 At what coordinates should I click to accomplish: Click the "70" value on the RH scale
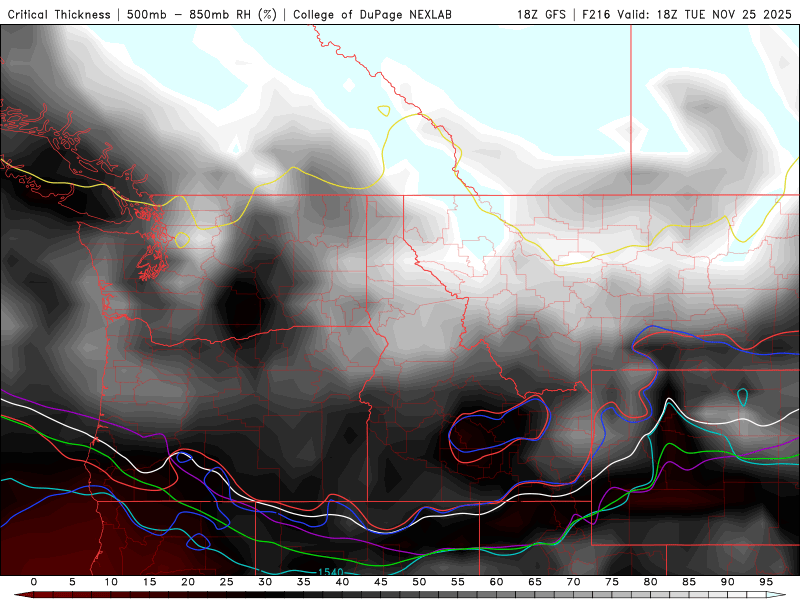(573, 582)
